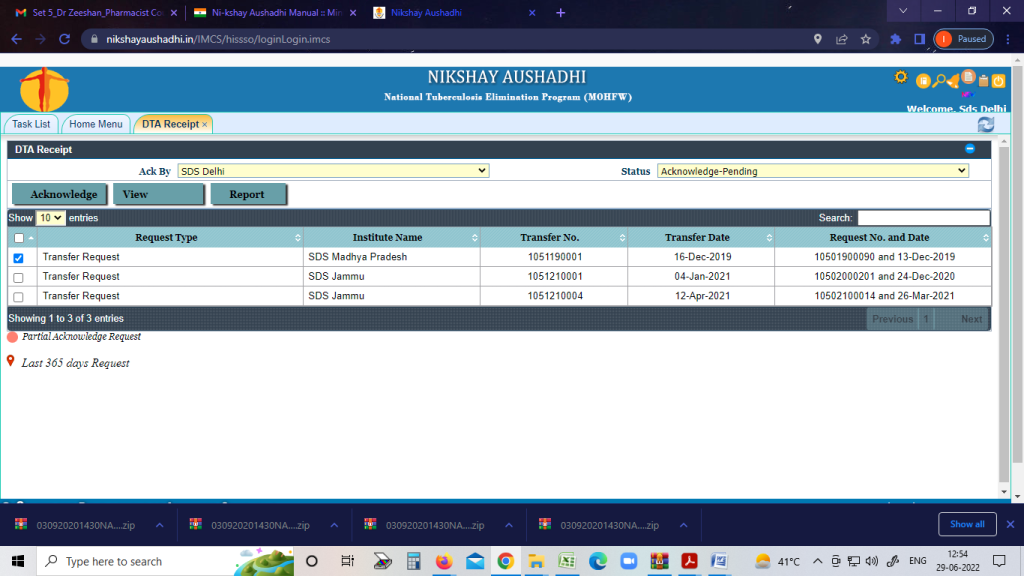This screenshot has width=1024, height=576.
Task: Open Firefox from the taskbar
Action: (444, 561)
